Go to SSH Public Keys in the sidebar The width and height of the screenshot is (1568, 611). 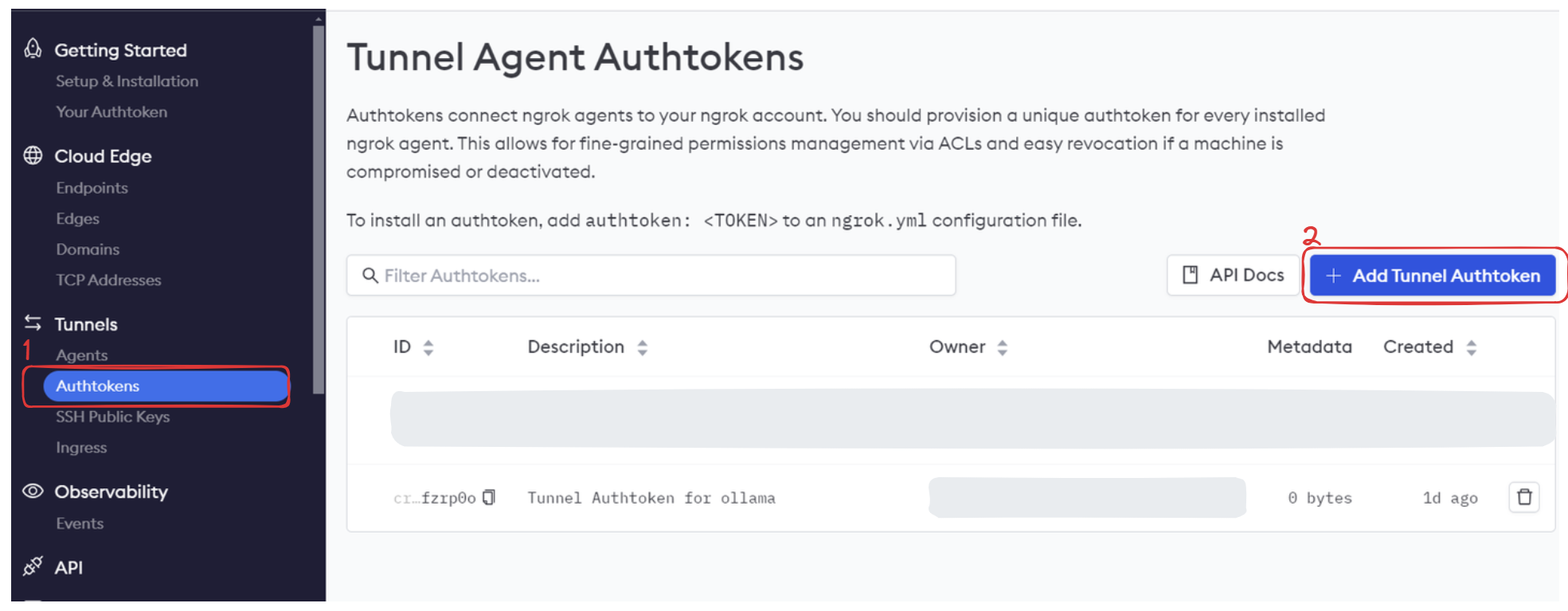(x=112, y=417)
